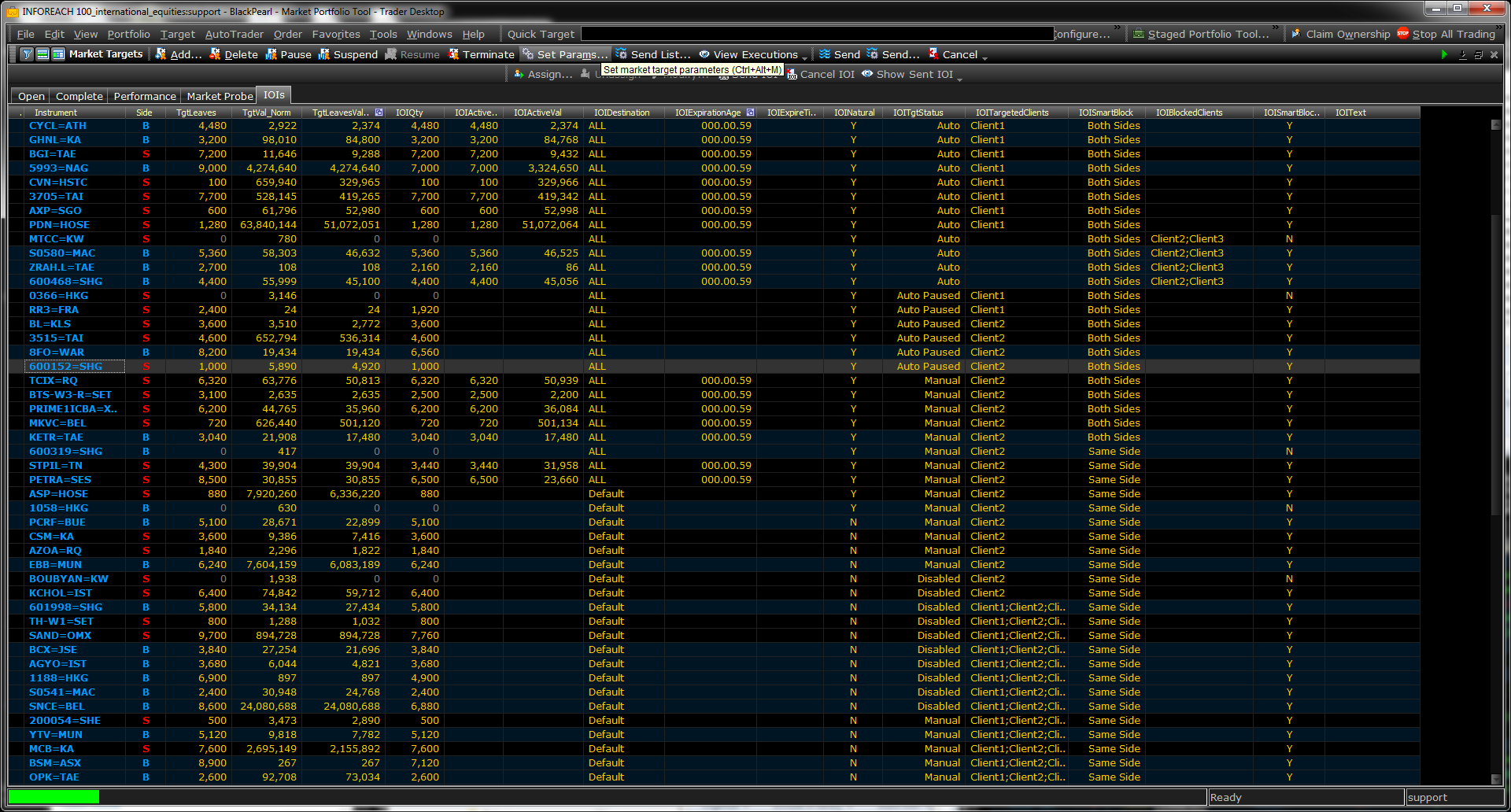The height and width of the screenshot is (812, 1511).
Task: Click the filter funnel icon beside Market Targets
Action: (x=27, y=54)
